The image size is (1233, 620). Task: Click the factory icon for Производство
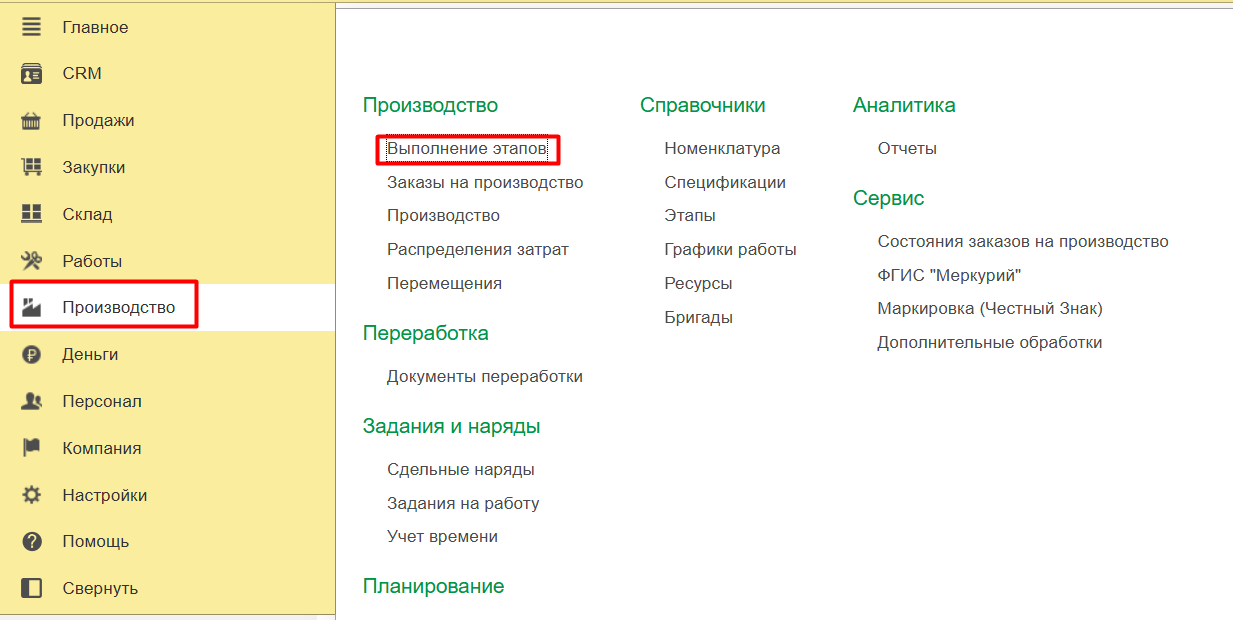click(32, 308)
